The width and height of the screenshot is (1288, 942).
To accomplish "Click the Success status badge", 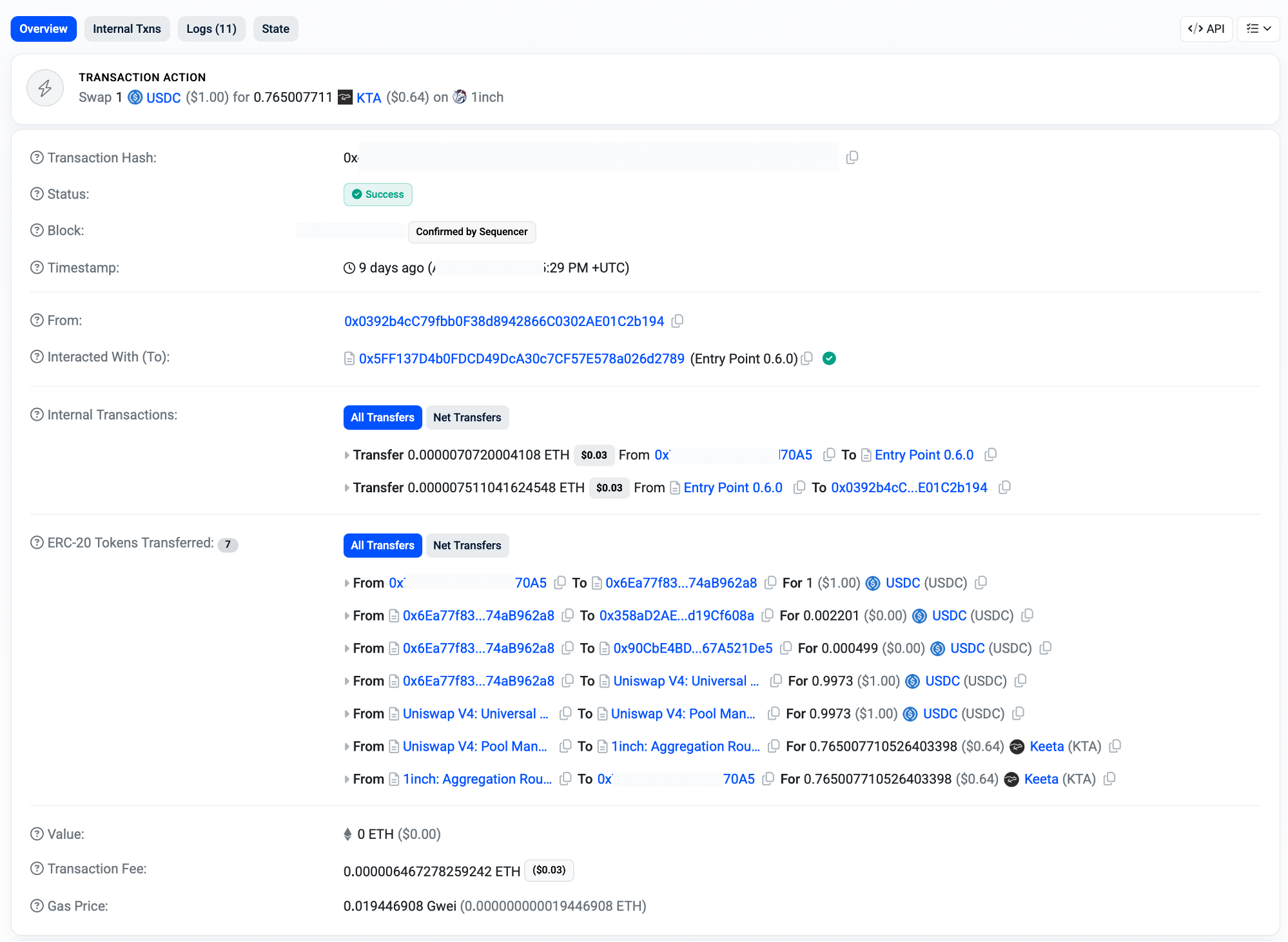I will click(x=378, y=195).
